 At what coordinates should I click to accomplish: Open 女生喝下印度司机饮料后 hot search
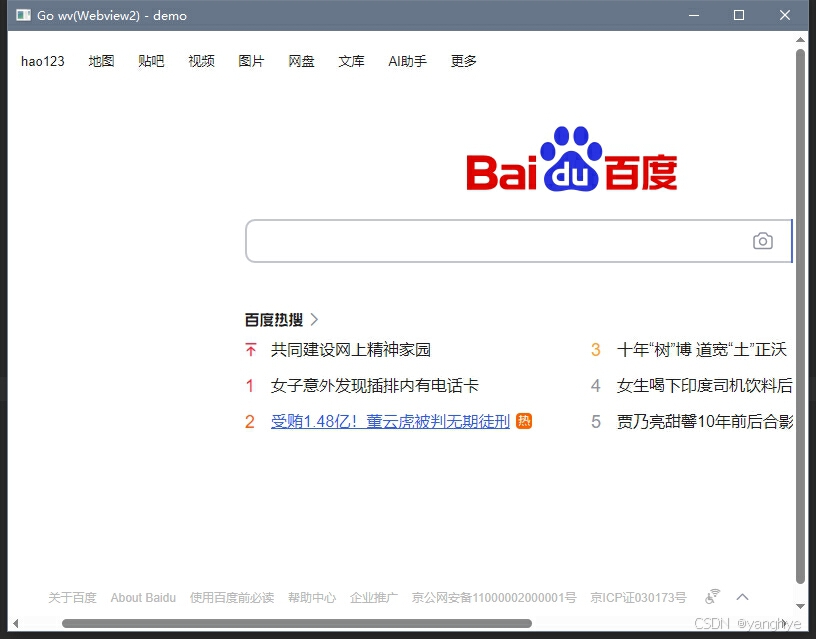point(705,386)
